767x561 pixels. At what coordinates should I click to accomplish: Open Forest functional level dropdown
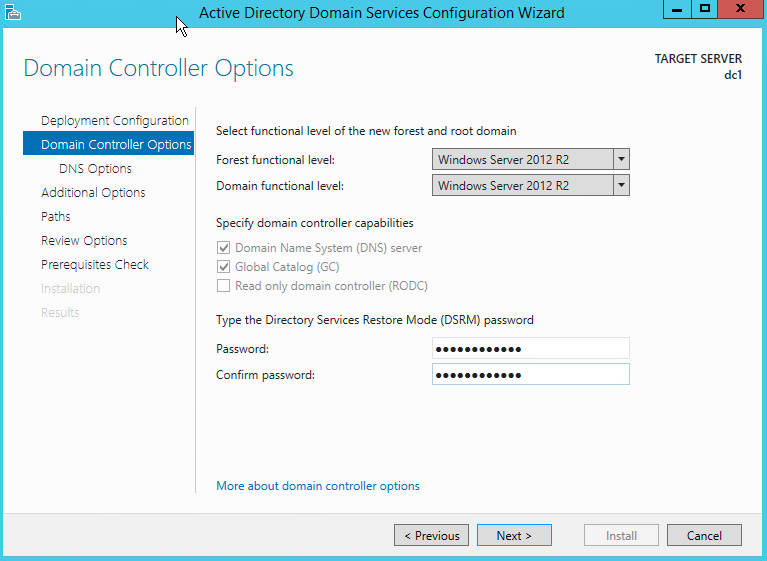tap(621, 160)
